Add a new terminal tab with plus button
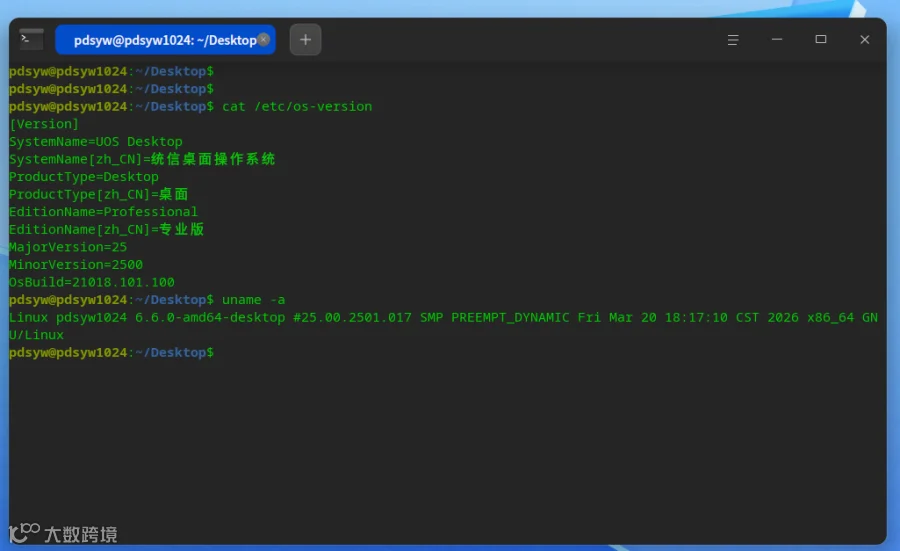This screenshot has height=551, width=900. click(305, 40)
